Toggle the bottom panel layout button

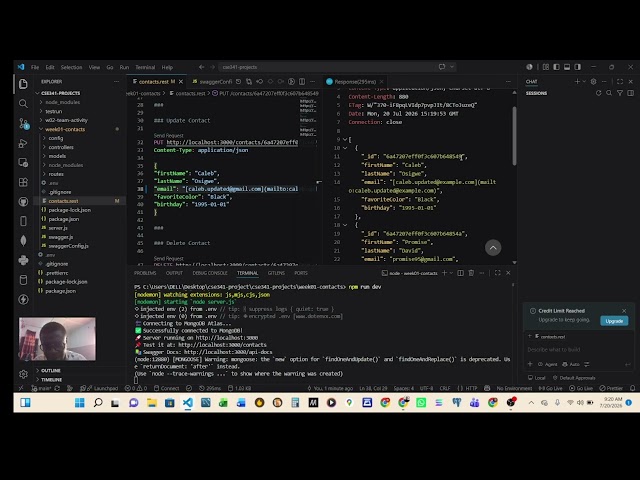click(567, 67)
